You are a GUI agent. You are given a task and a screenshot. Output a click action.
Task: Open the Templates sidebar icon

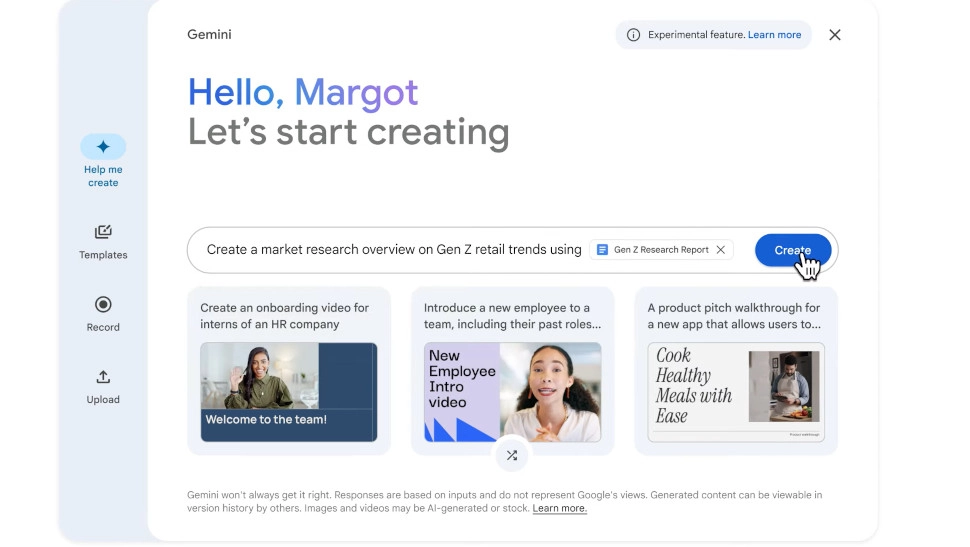103,232
